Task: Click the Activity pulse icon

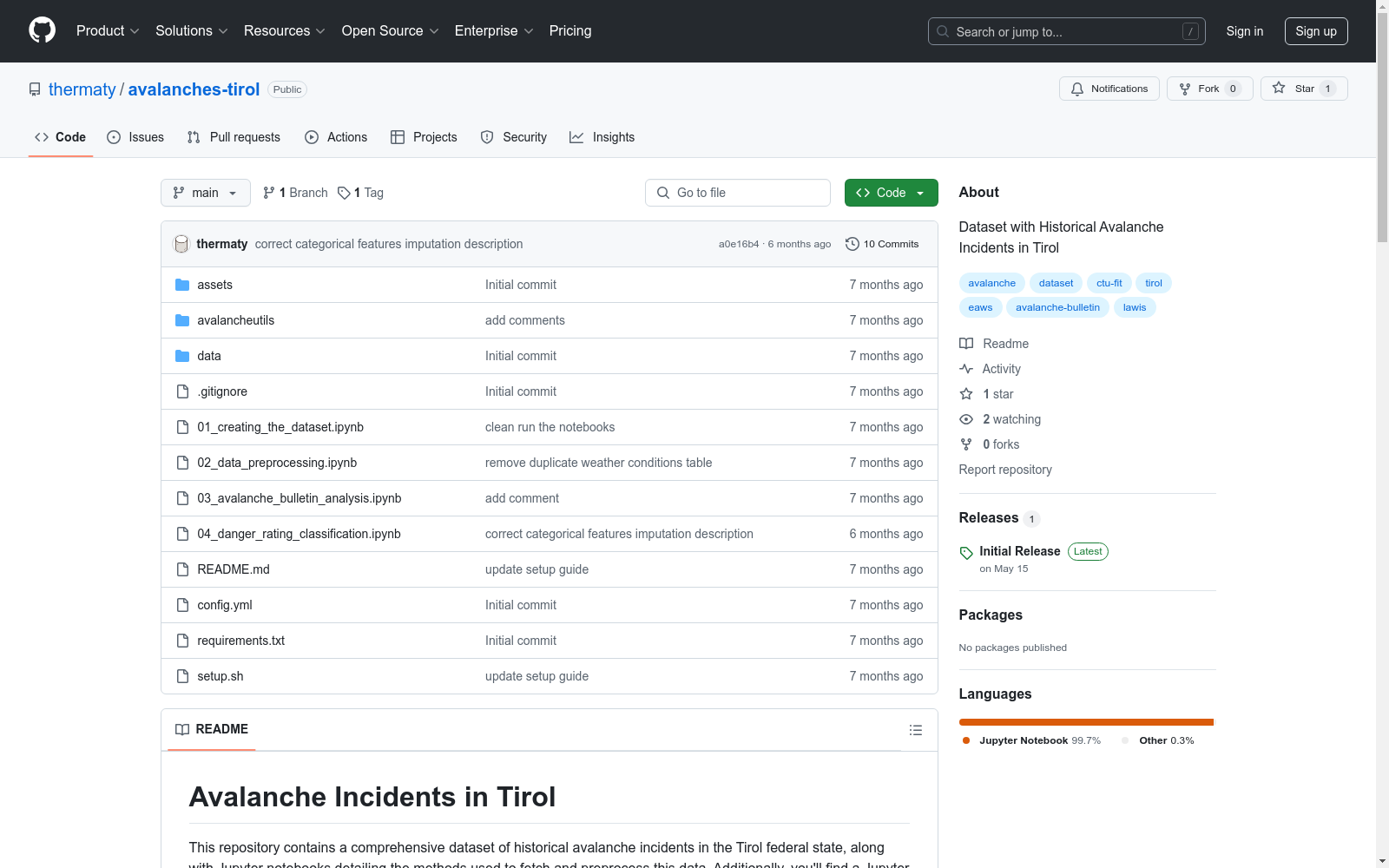Action: click(x=966, y=369)
